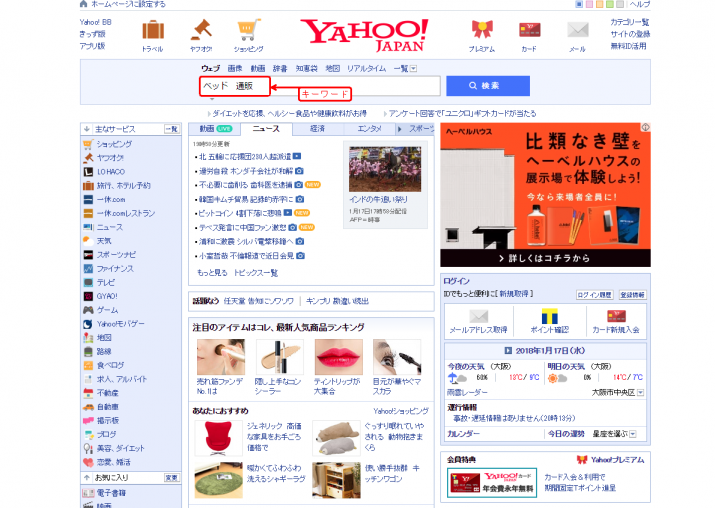Click the 恋愛、婚活 heart sidebar icon
The width and height of the screenshot is (715, 508).
point(88,462)
